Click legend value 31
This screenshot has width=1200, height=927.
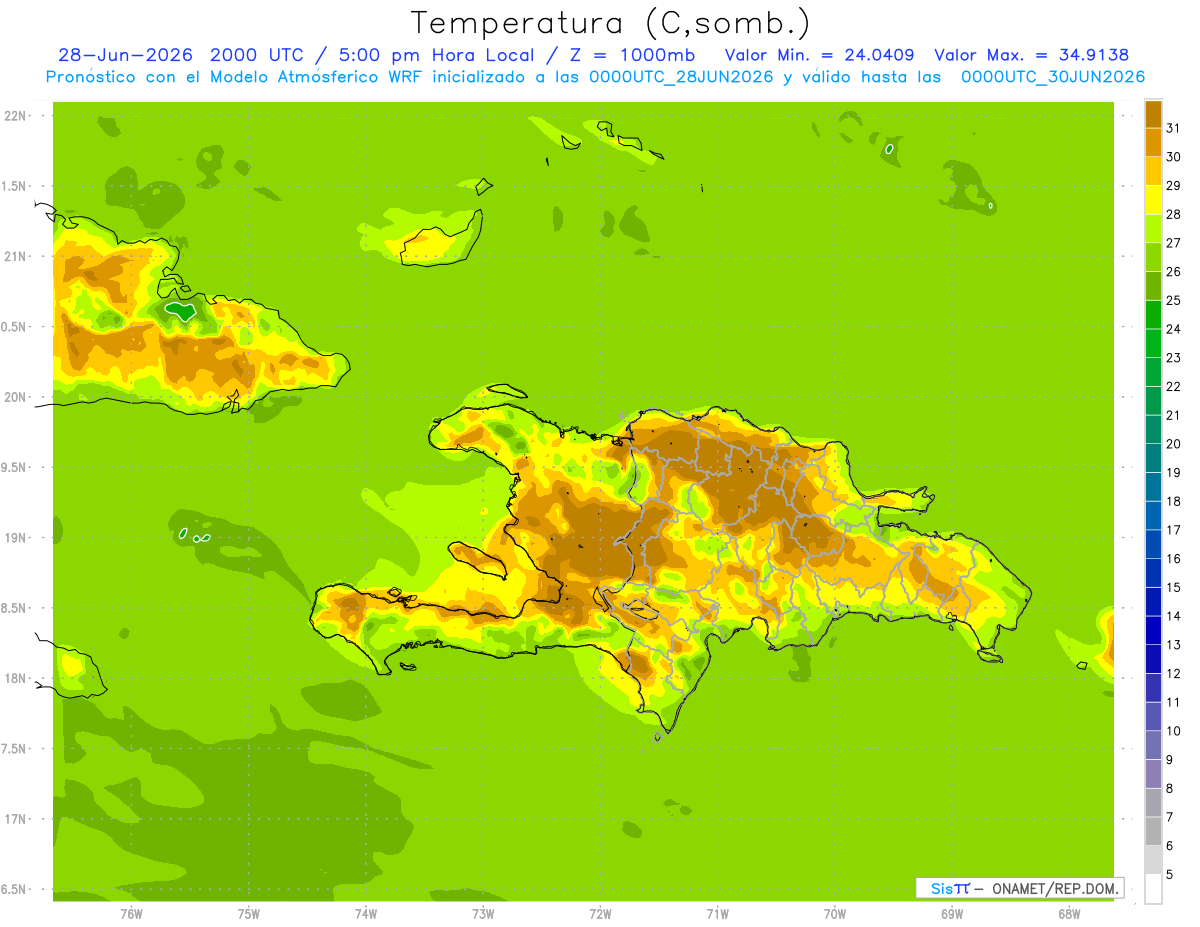[x=1174, y=128]
